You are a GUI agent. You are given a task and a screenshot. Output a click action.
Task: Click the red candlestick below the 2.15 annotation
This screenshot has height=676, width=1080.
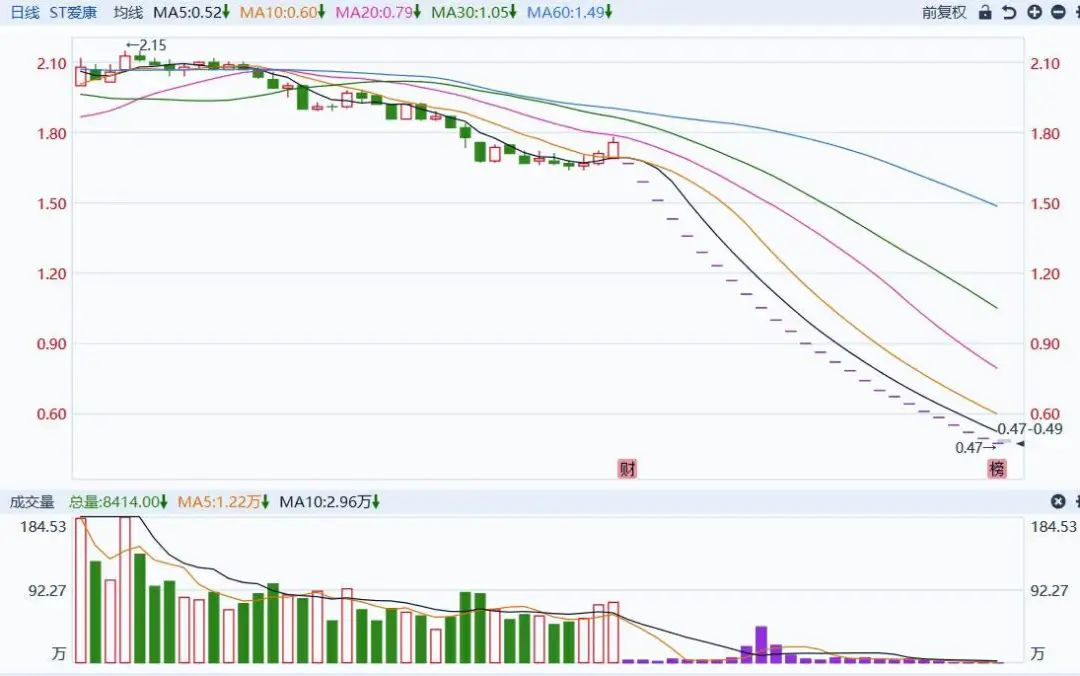tap(125, 63)
